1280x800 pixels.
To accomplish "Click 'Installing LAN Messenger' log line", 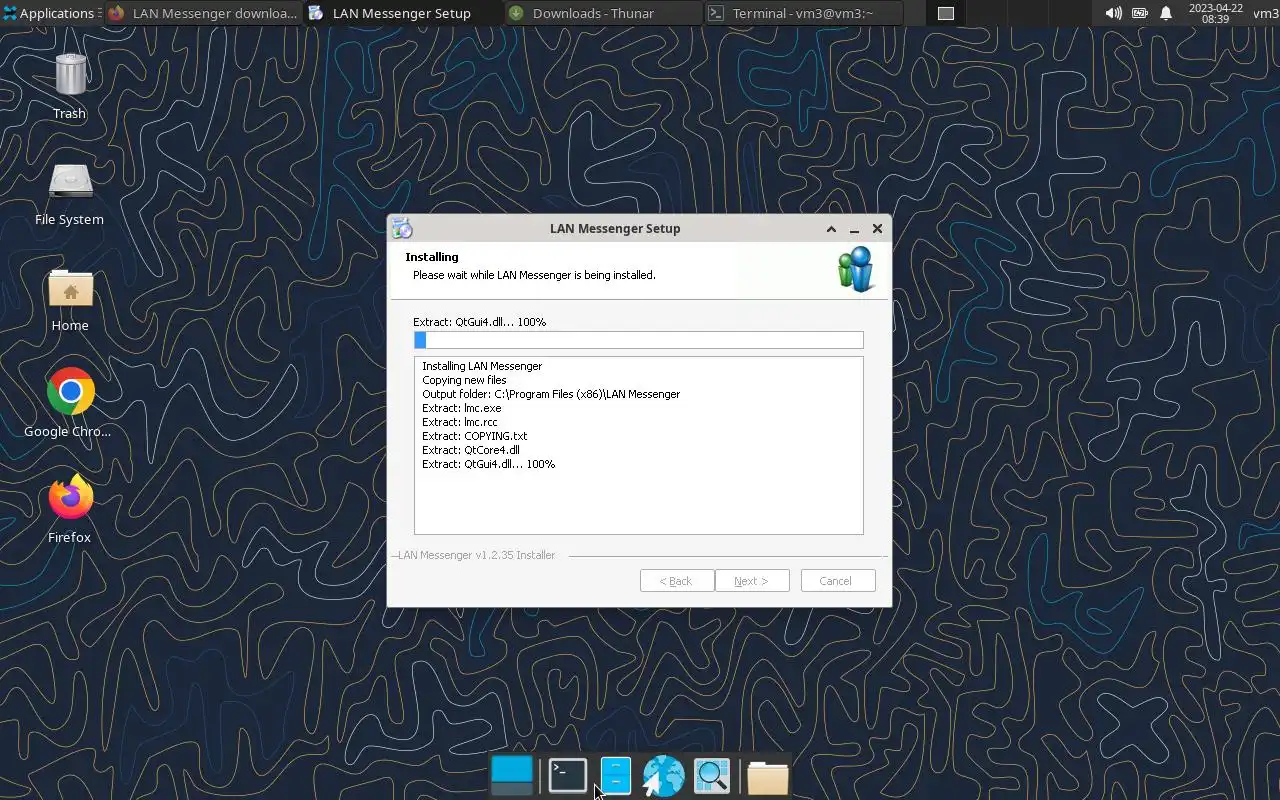I will coord(482,366).
